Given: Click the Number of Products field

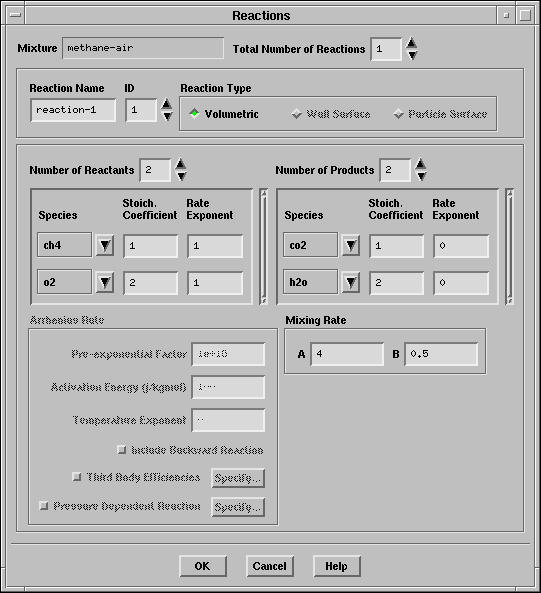Looking at the screenshot, I should tap(395, 170).
